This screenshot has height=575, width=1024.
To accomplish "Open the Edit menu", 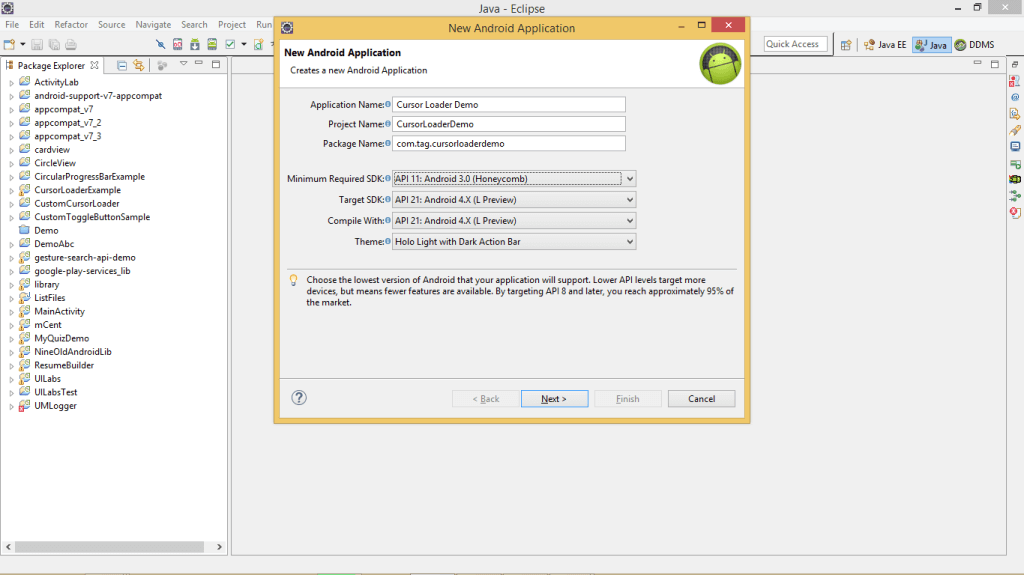I will (37, 24).
